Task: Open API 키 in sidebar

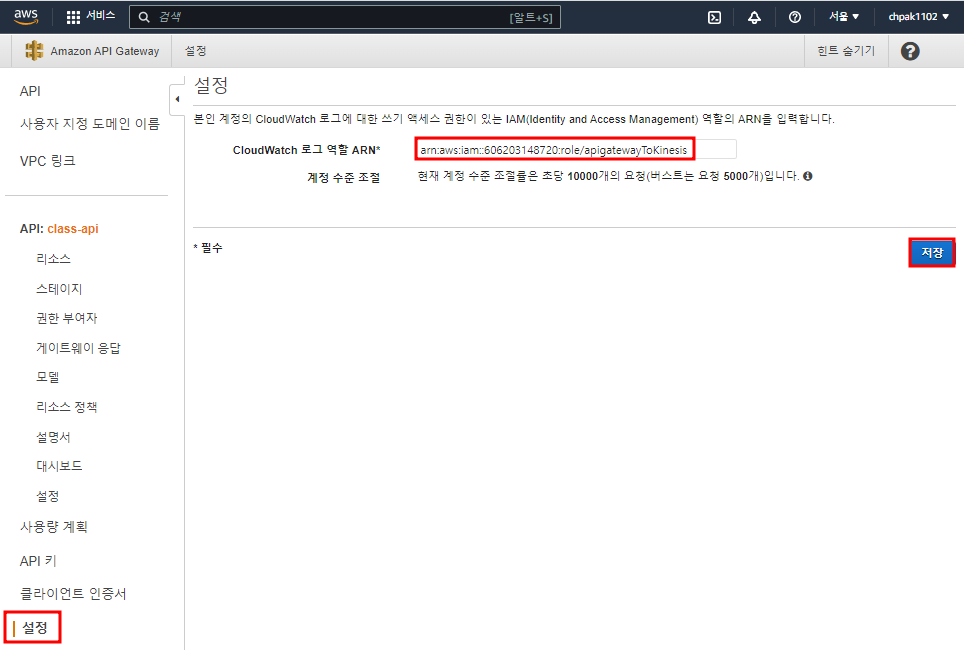Action: [x=38, y=561]
